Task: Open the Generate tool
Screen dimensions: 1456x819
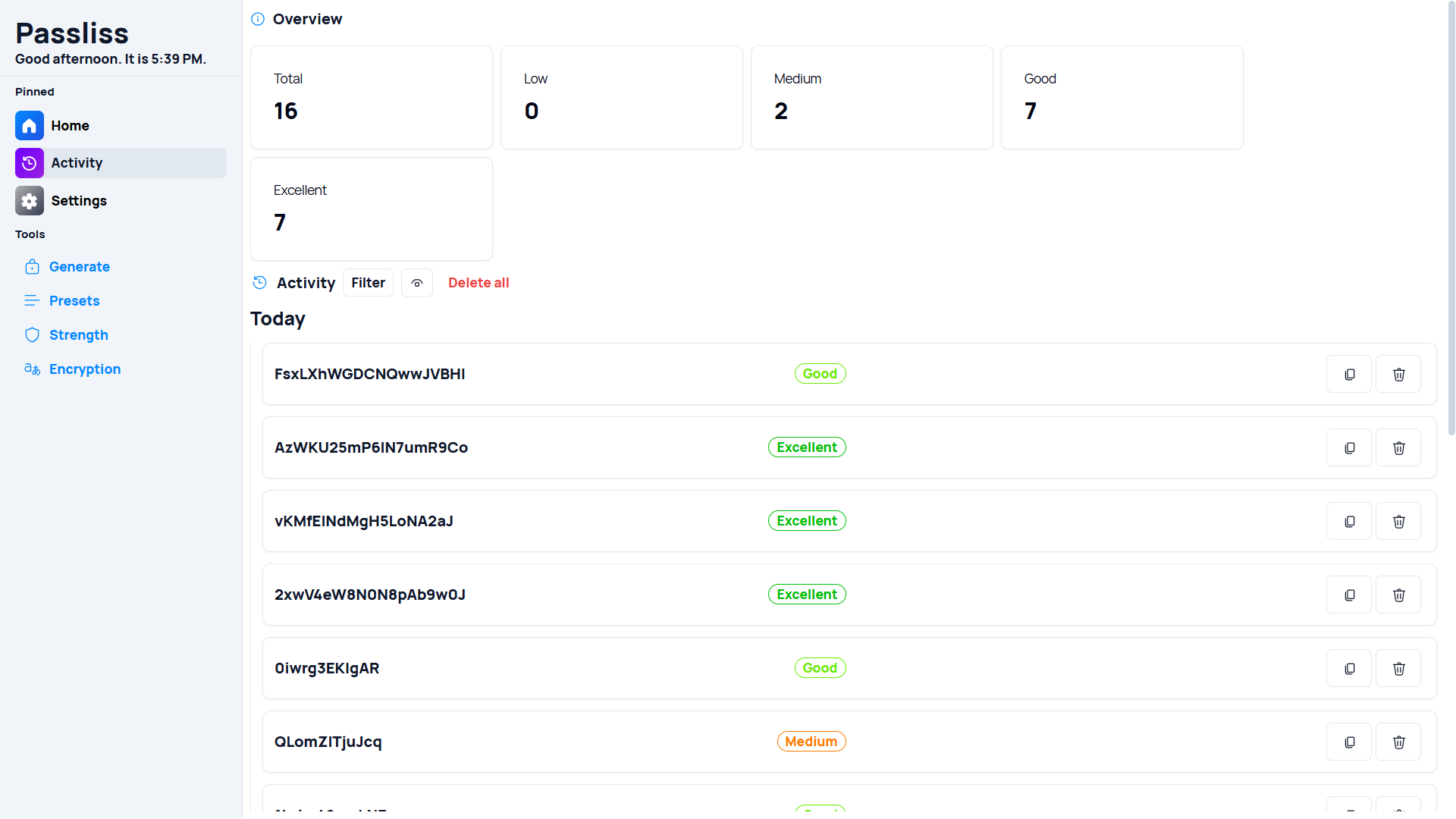Action: click(x=79, y=267)
